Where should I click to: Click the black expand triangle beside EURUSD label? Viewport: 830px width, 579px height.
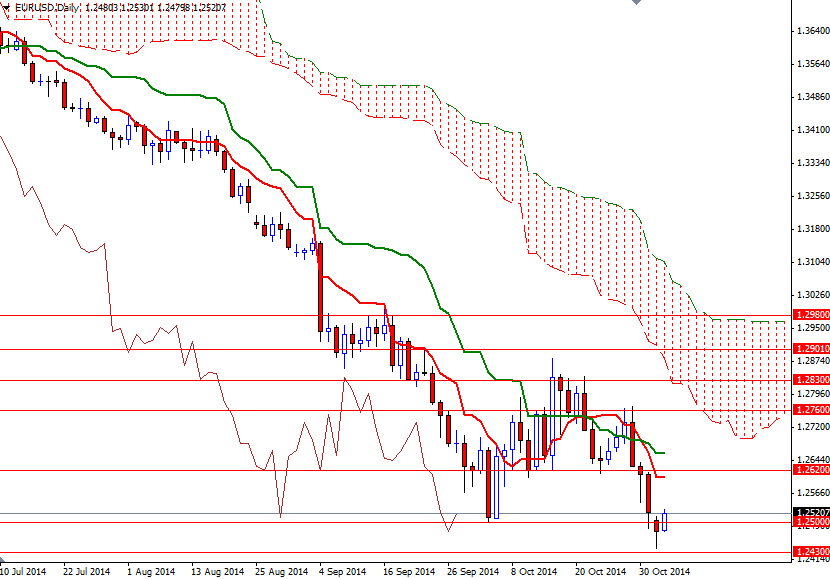(8, 9)
